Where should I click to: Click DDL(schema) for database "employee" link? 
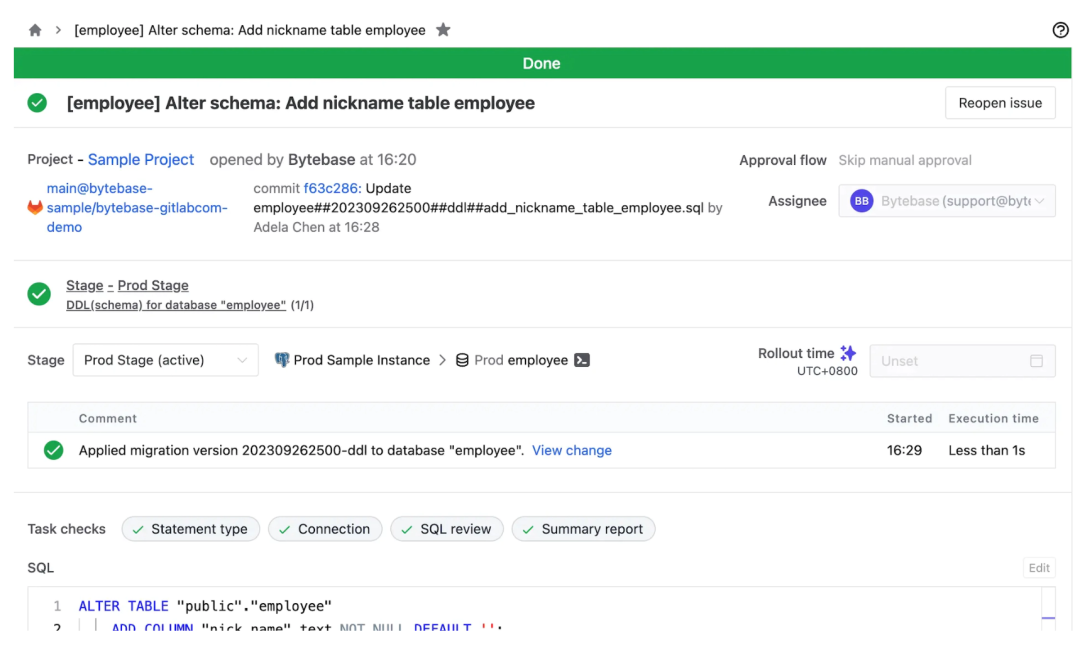[x=176, y=305]
